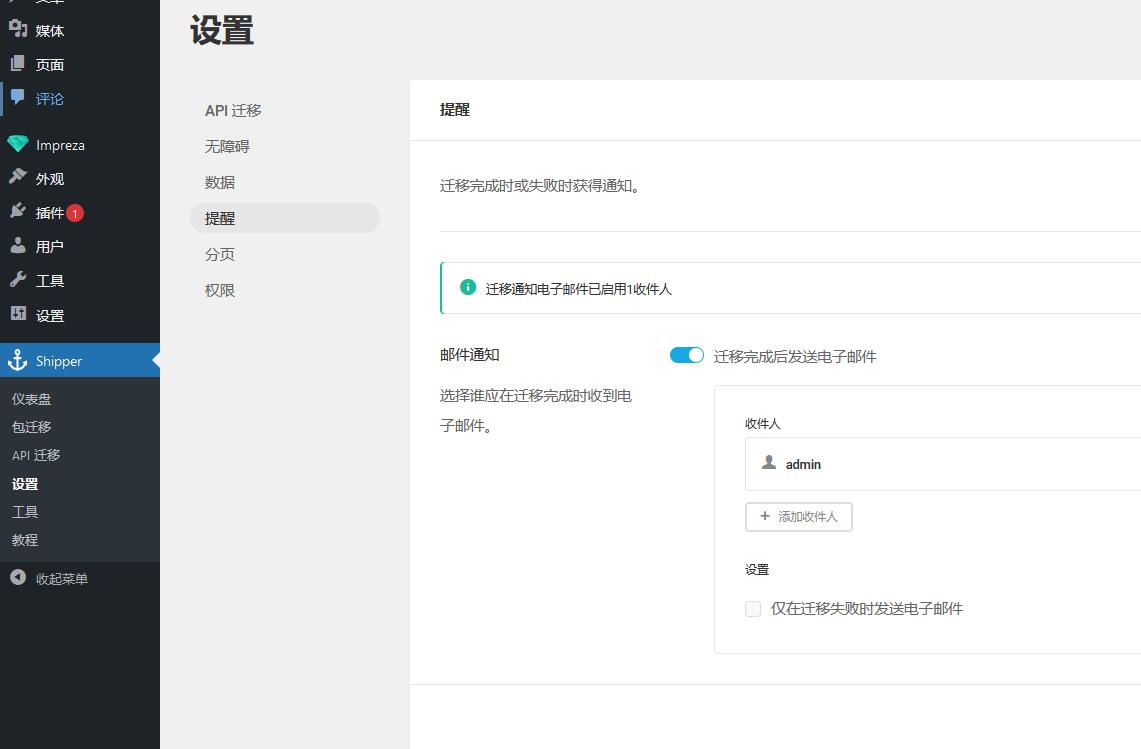Open Appearance (外观) brush icon
The width and height of the screenshot is (1141, 749).
[x=18, y=178]
